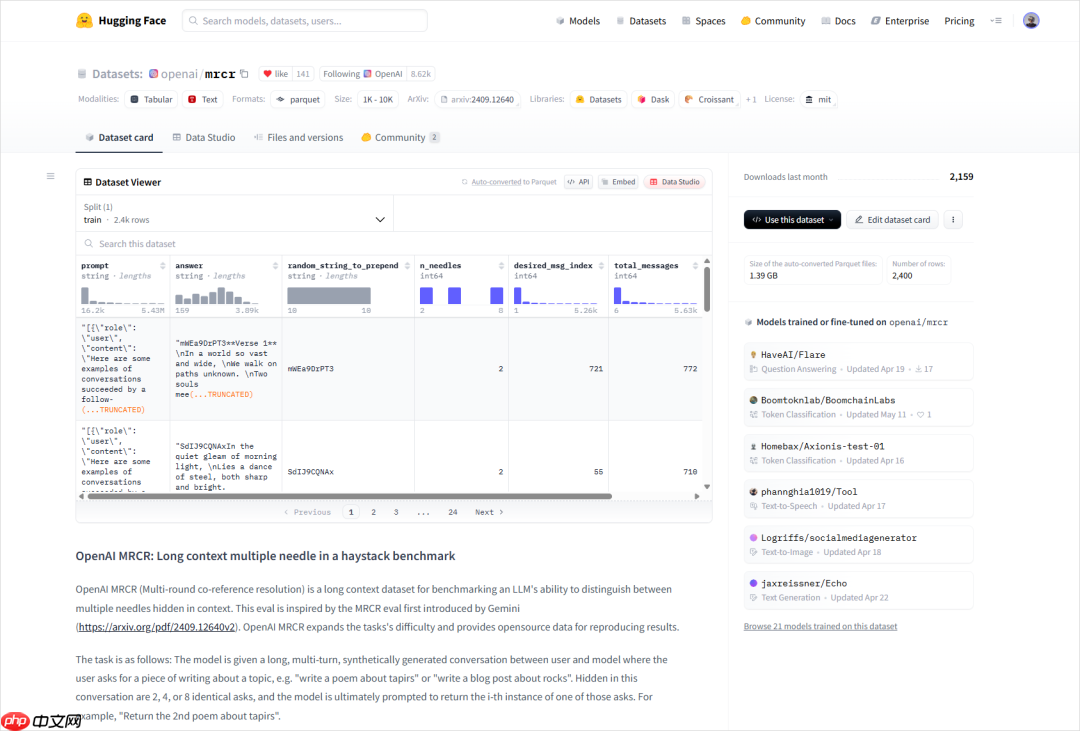Switch to the Data Studio tab
The image size is (1080, 731).
(x=204, y=137)
